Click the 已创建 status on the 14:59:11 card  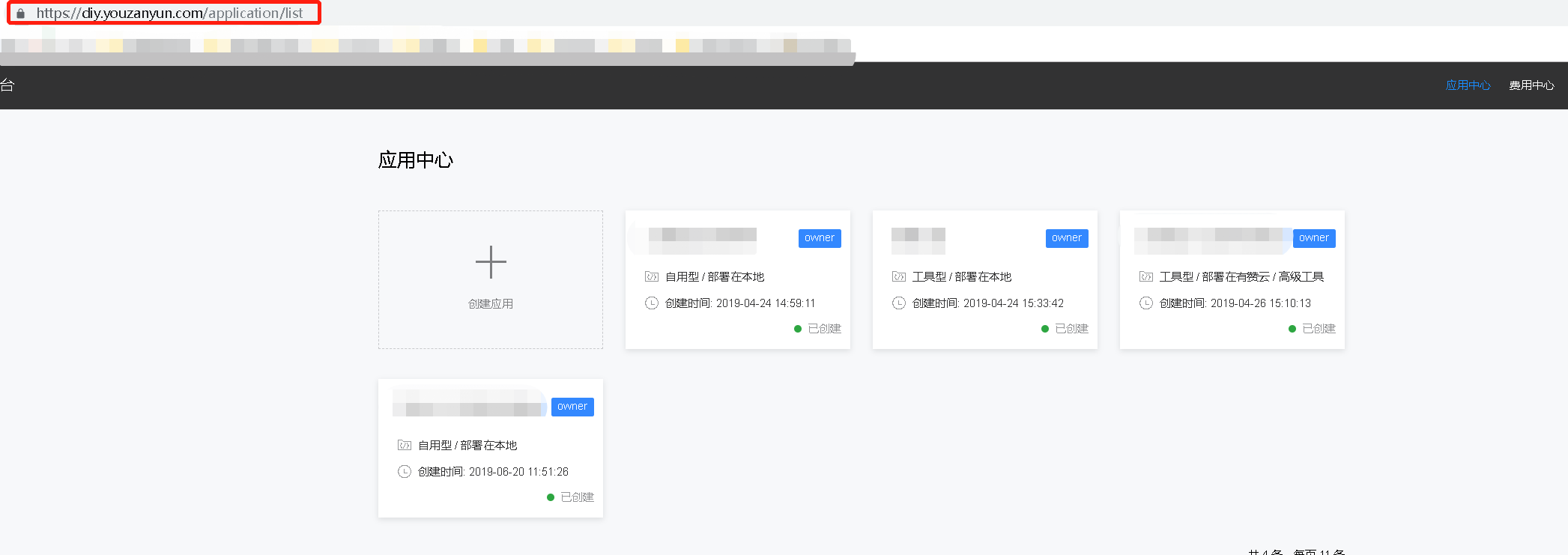824,329
